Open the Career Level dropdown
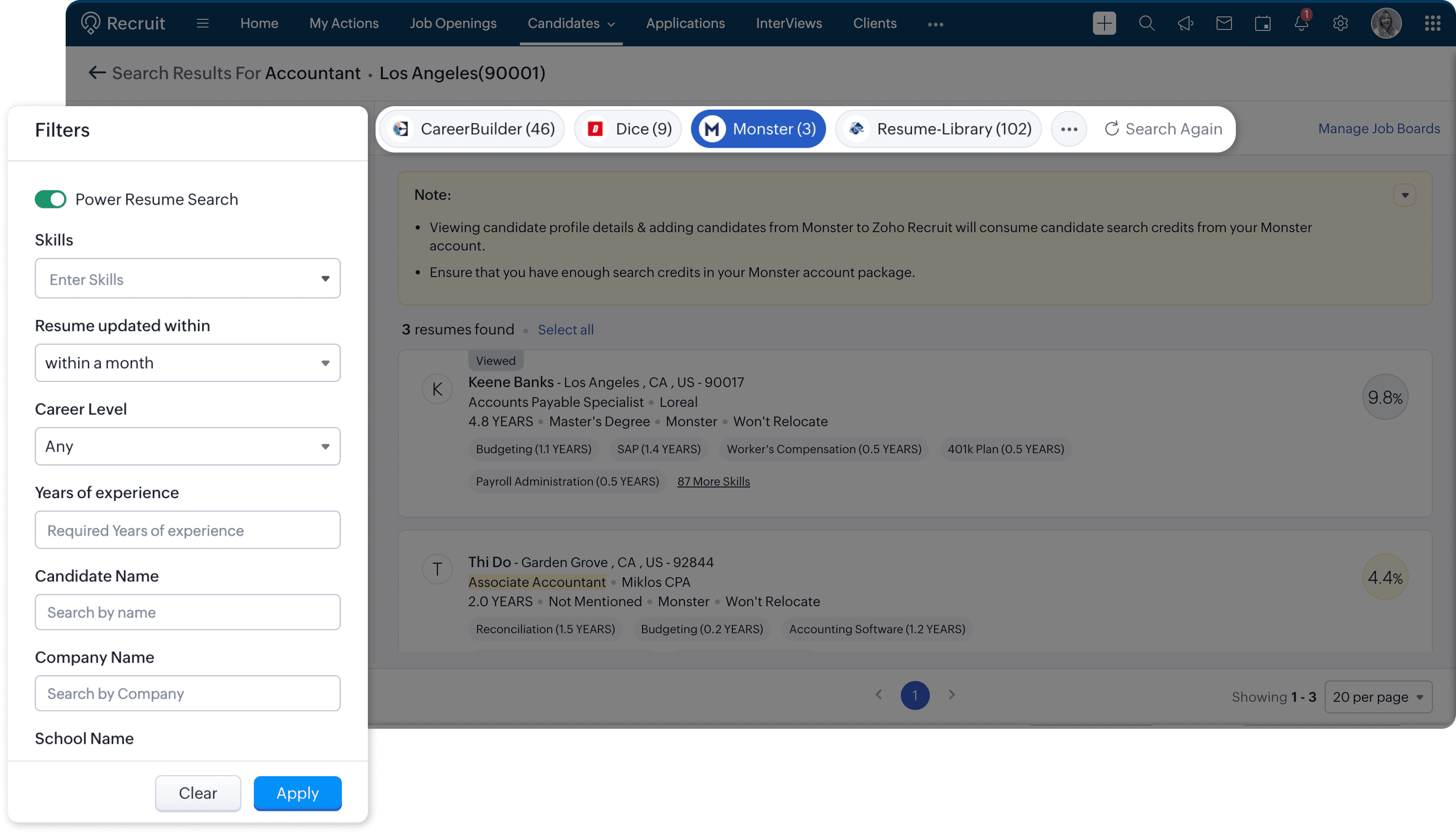Viewport: 1456px width, 834px height. point(188,446)
